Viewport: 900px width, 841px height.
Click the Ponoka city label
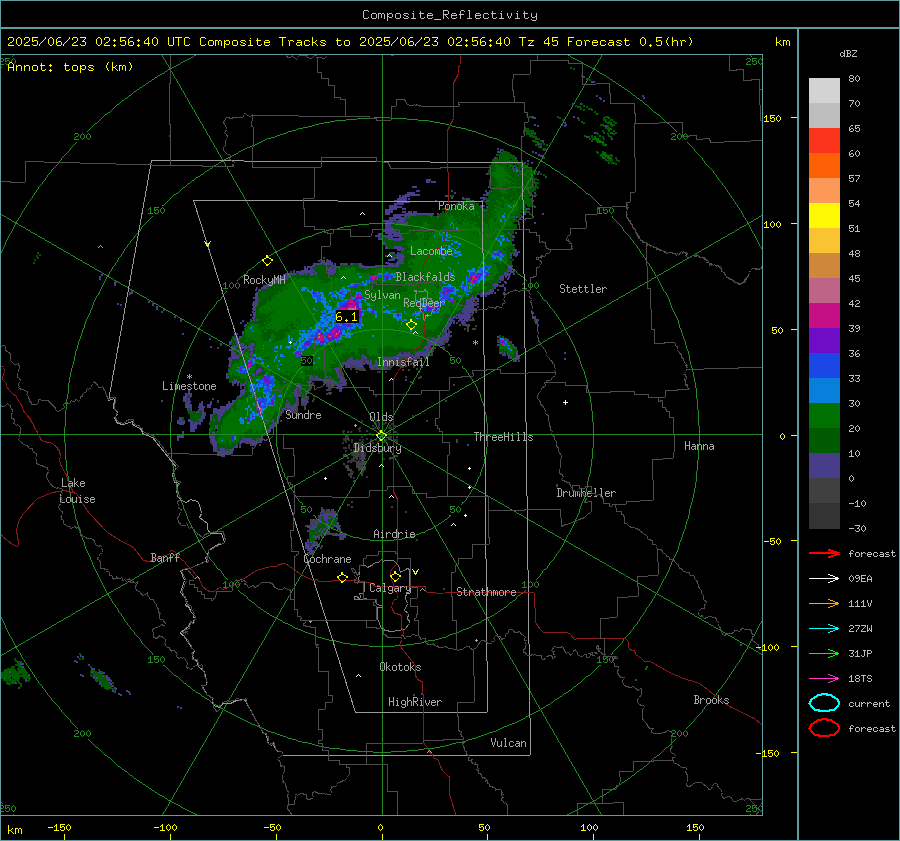pyautogui.click(x=456, y=206)
